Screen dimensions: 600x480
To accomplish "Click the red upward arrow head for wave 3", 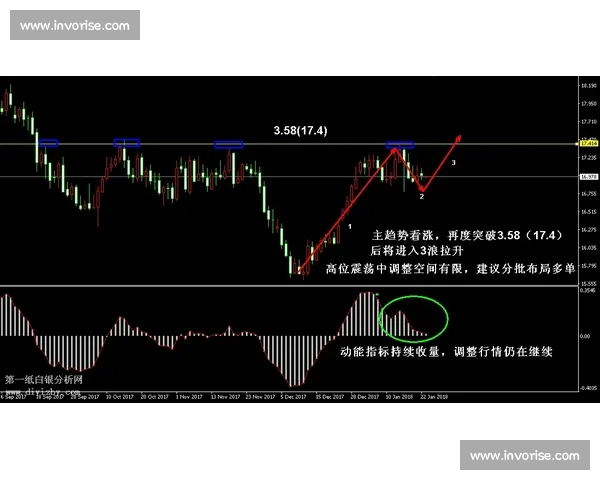I will click(x=459, y=136).
